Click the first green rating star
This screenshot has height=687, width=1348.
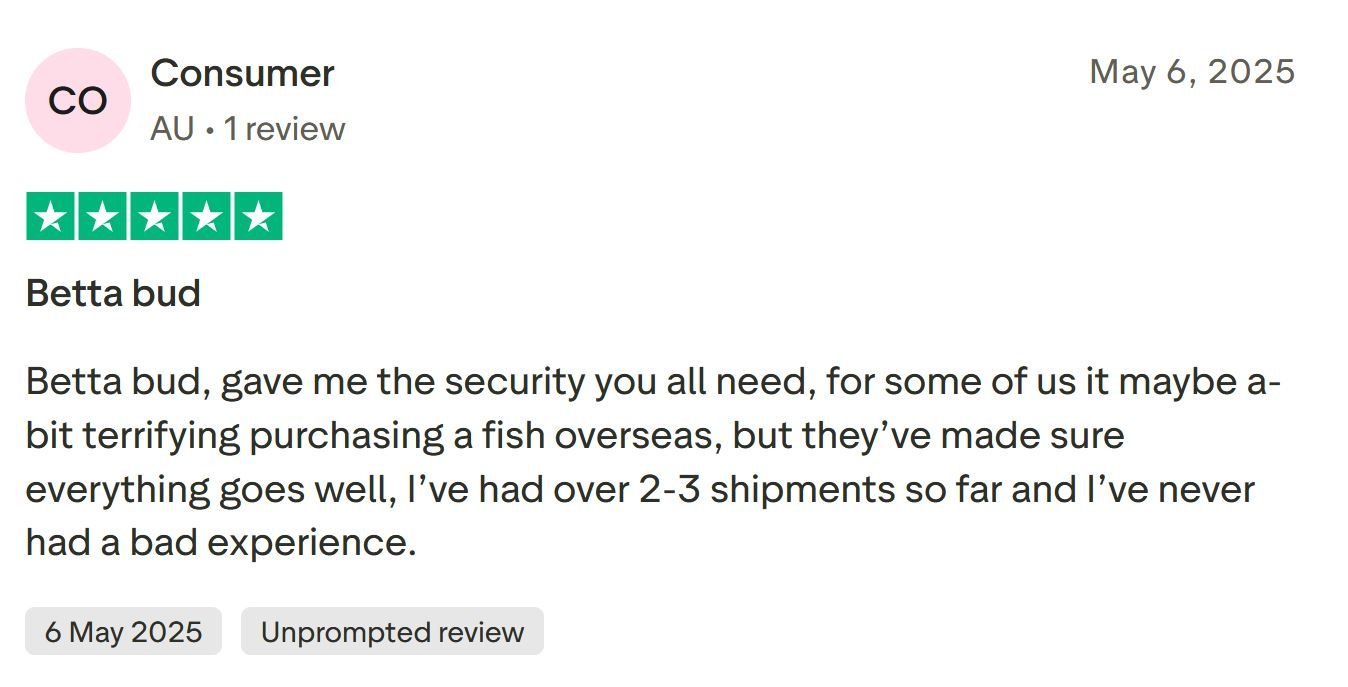point(51,216)
